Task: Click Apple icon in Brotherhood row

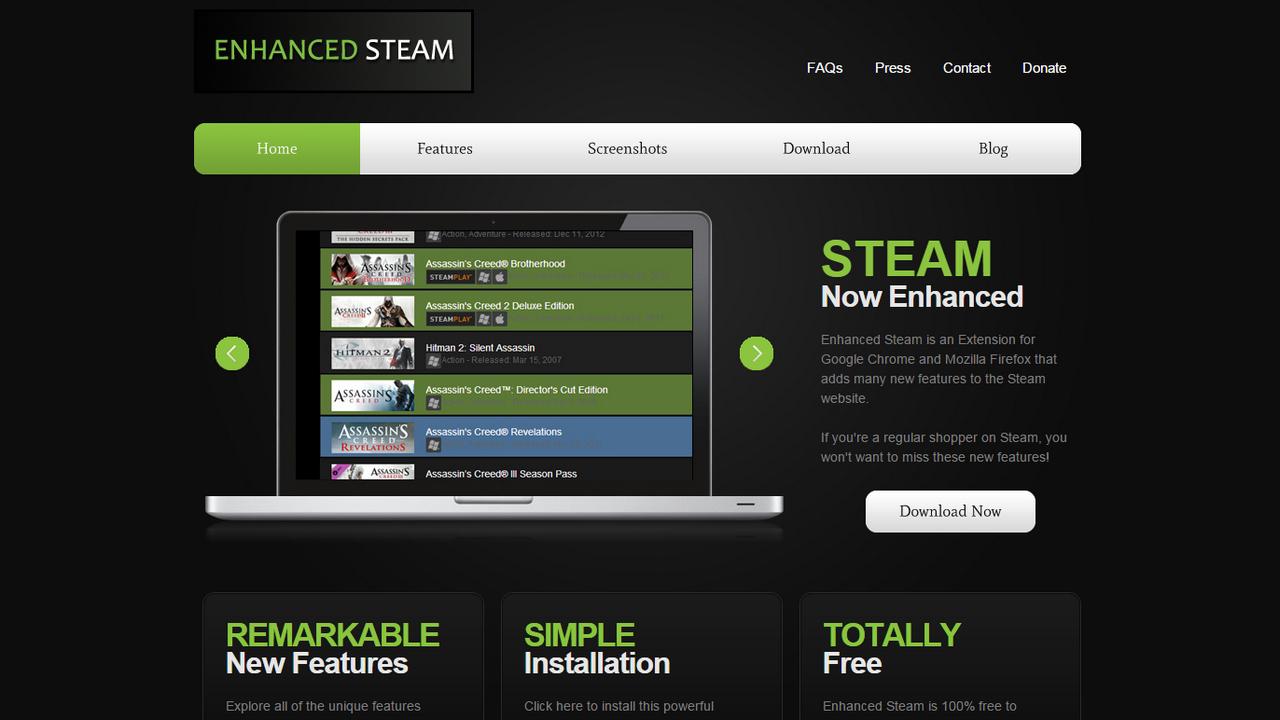Action: (x=500, y=277)
